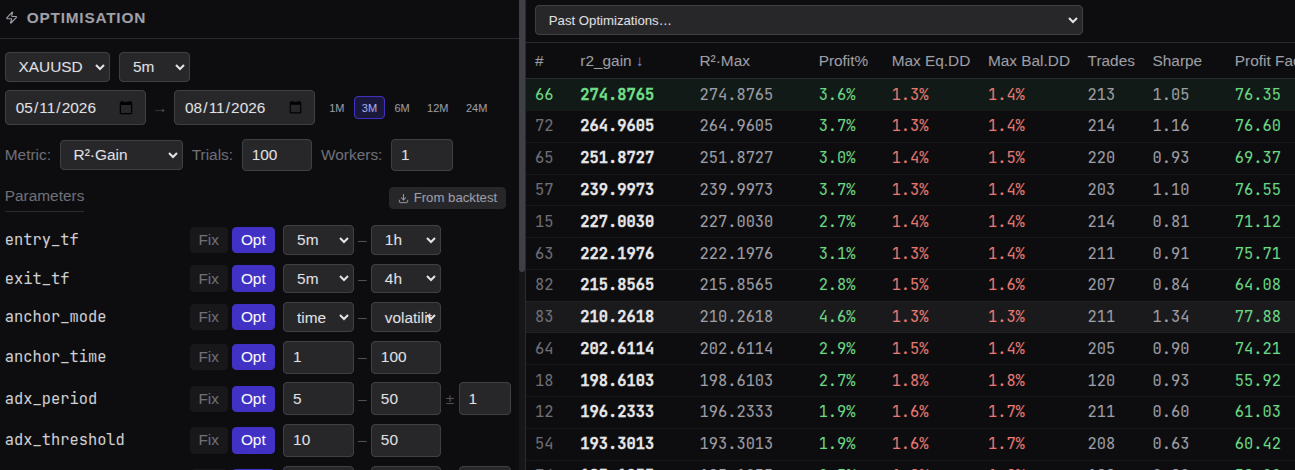Set entry_tf to Fix mode
Screen dimensions: 1295x470
pyautogui.click(x=208, y=240)
